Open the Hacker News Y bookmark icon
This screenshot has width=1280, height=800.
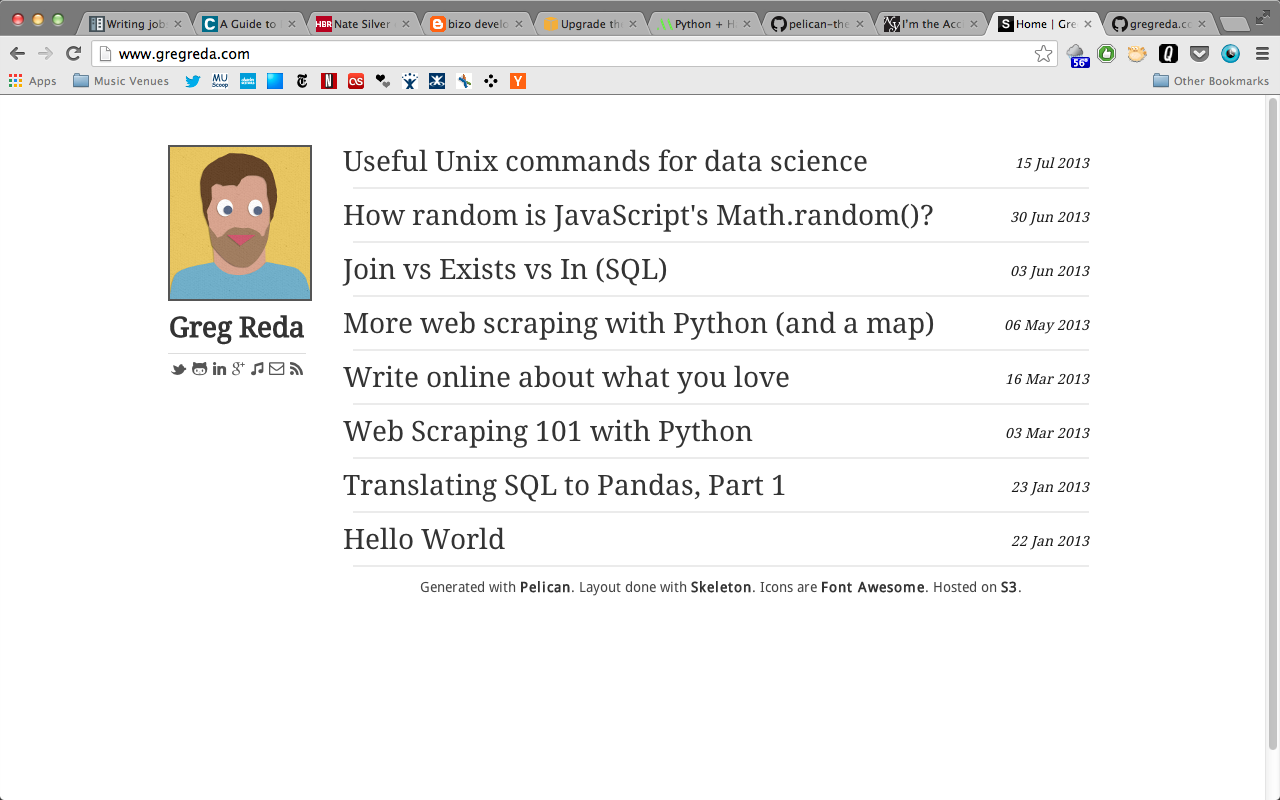(518, 81)
